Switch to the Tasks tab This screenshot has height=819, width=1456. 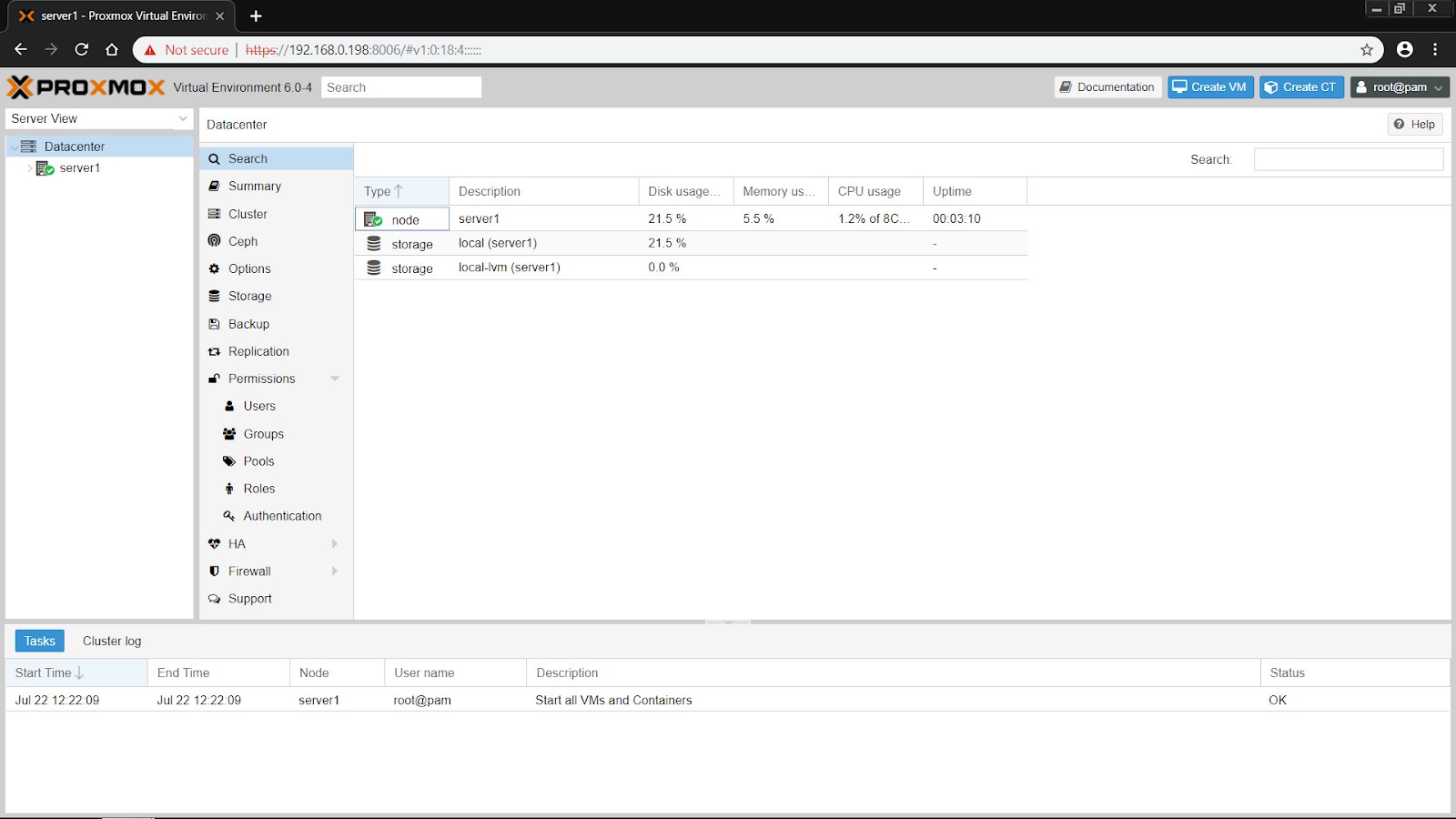[39, 641]
